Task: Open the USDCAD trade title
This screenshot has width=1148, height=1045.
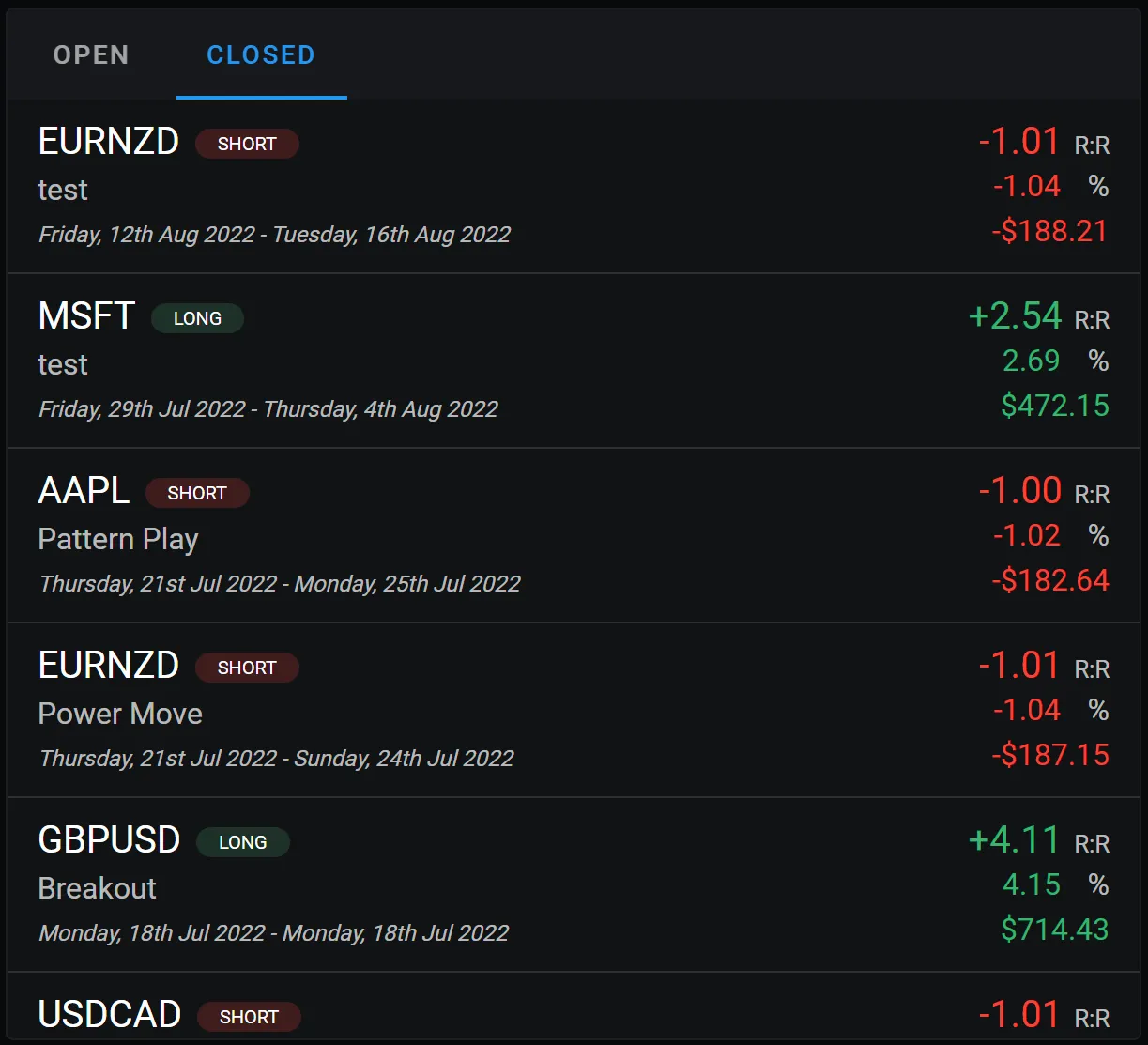Action: point(110,1015)
